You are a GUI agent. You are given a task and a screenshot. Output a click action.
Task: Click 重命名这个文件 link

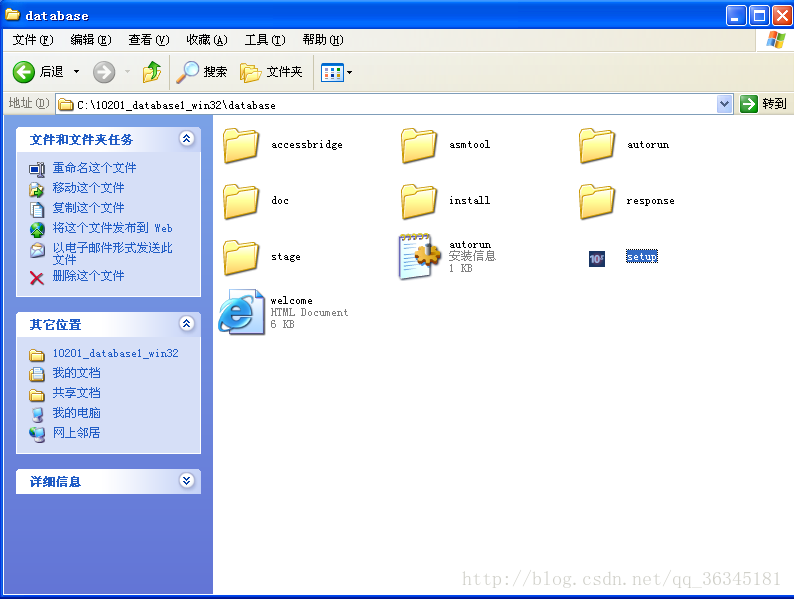(94, 168)
